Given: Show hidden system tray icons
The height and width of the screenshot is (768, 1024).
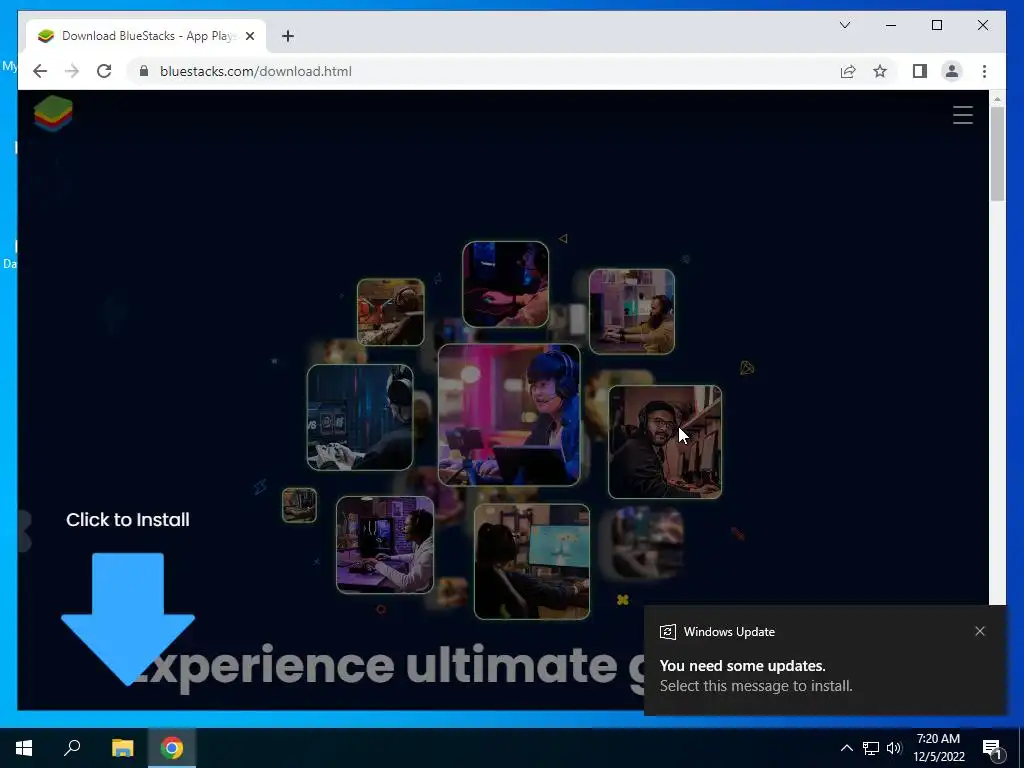Looking at the screenshot, I should pyautogui.click(x=846, y=748).
